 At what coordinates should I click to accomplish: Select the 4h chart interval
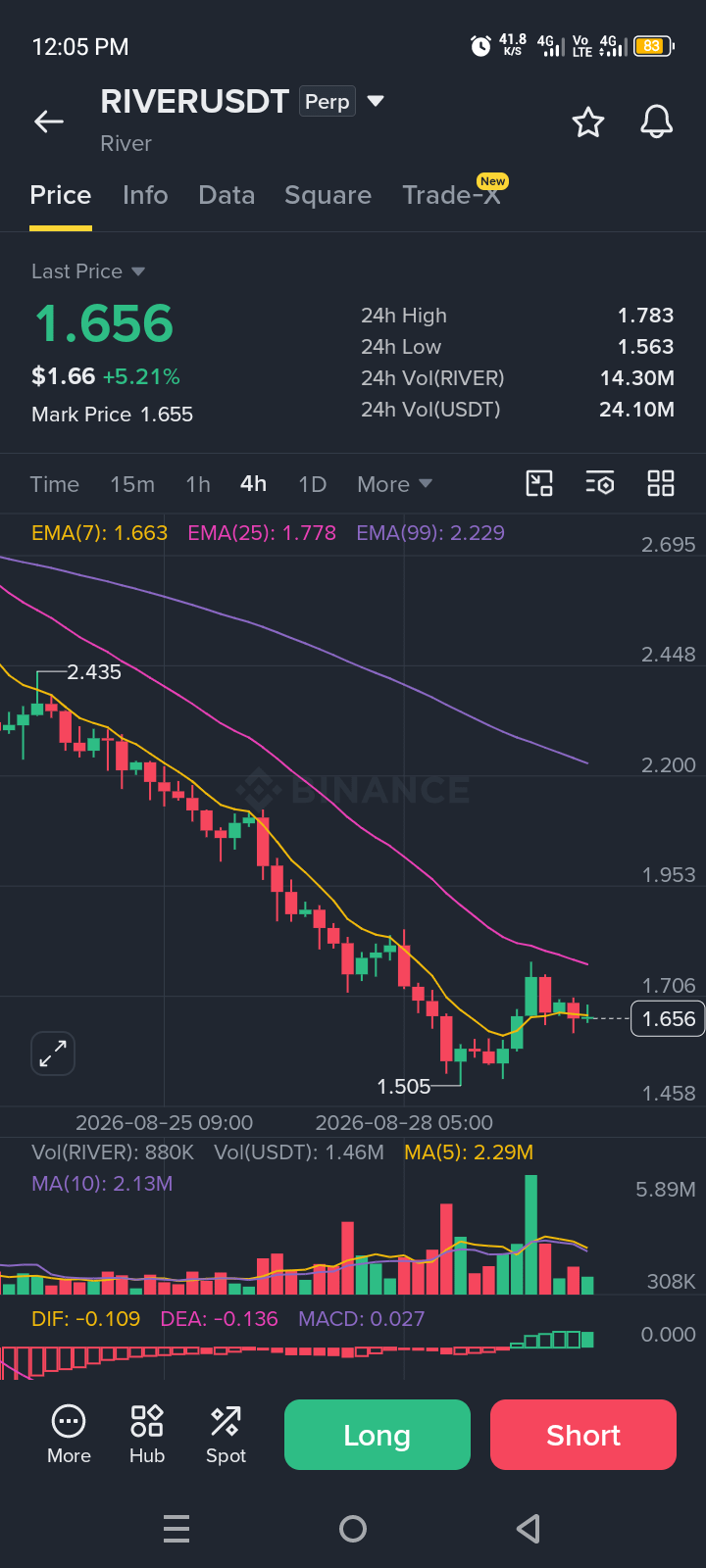[254, 484]
